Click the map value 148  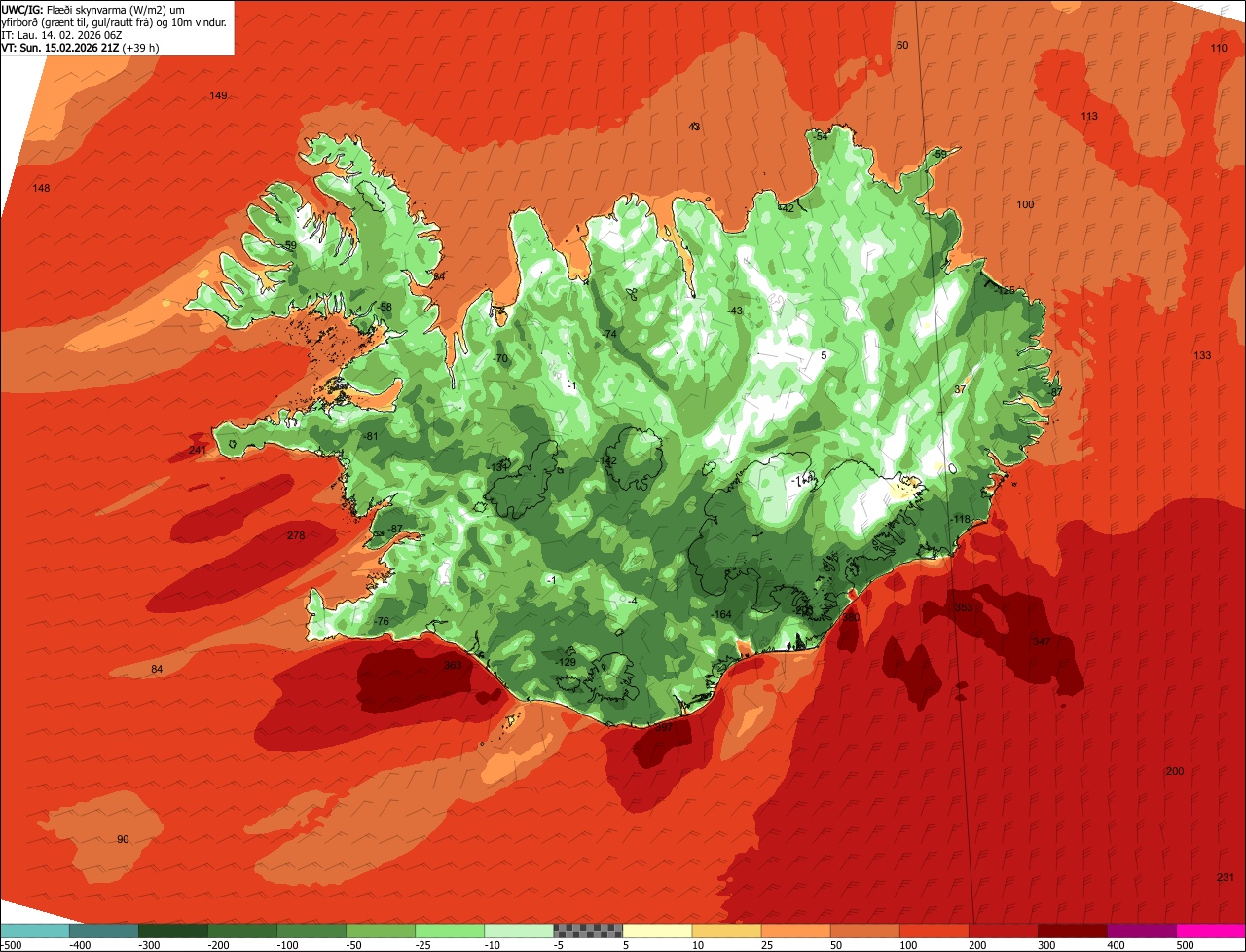click(x=41, y=188)
